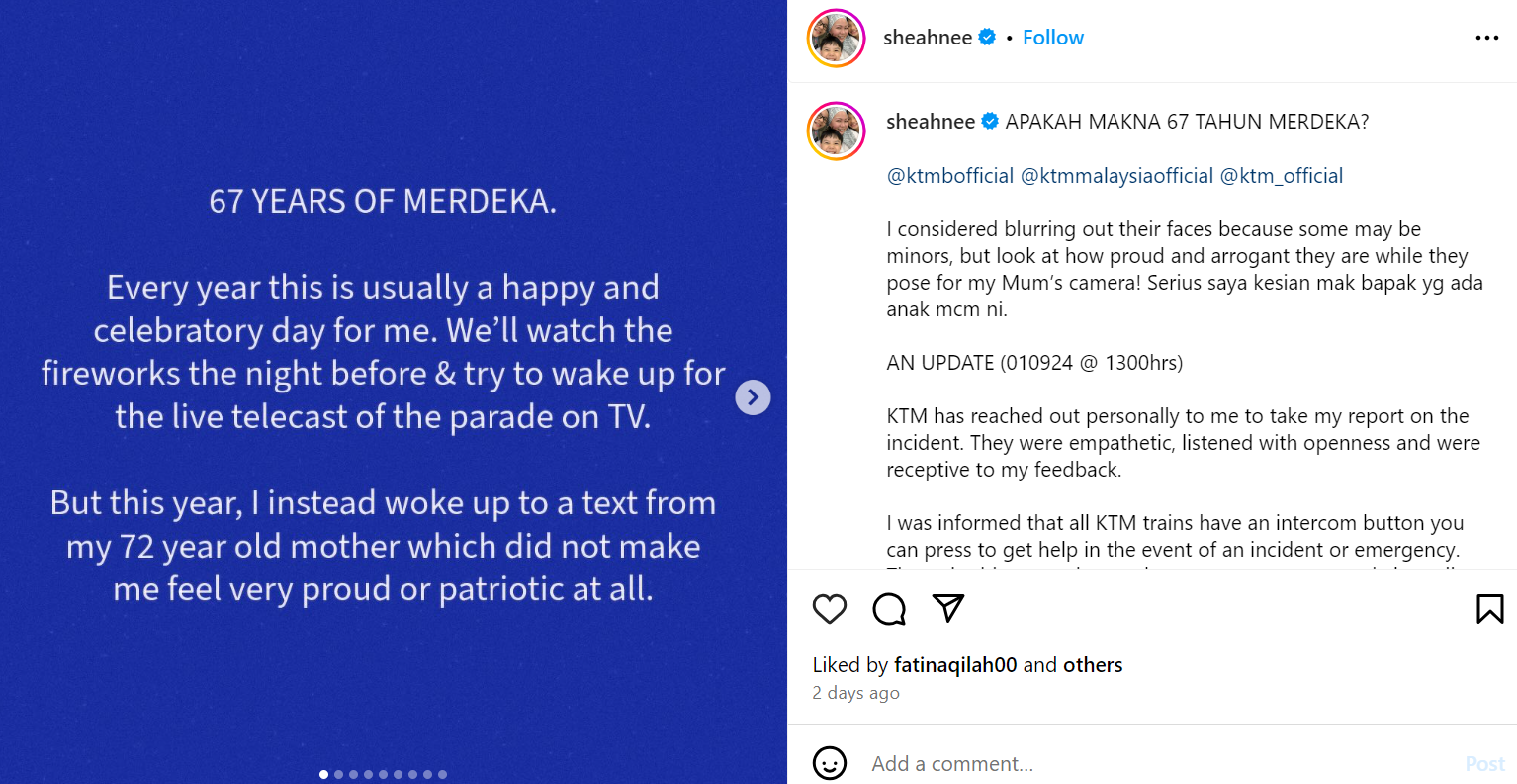This screenshot has height=784, width=1517.
Task: Open the @ktmmalaysiaofficial mention link
Action: coord(1116,176)
